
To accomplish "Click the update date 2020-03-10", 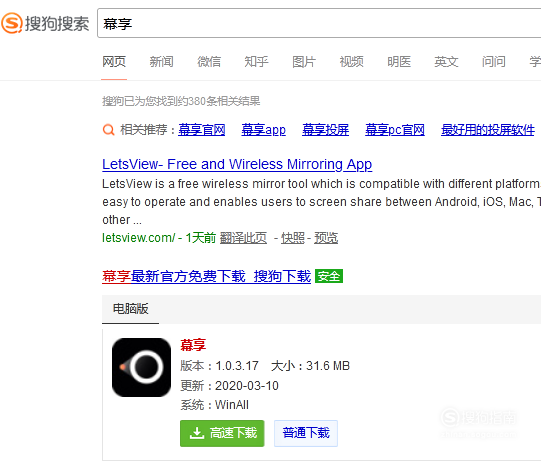I will point(247,386).
